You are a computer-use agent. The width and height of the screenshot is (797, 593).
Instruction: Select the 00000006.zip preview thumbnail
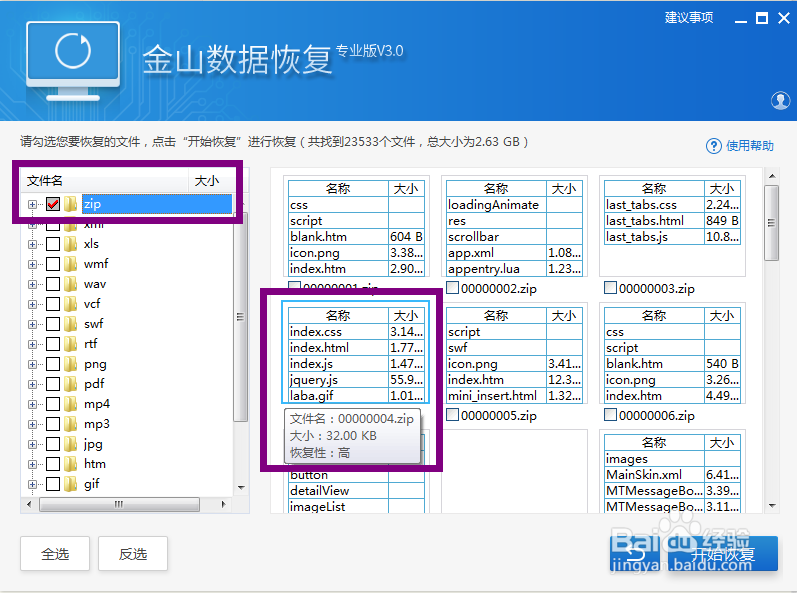tap(672, 353)
